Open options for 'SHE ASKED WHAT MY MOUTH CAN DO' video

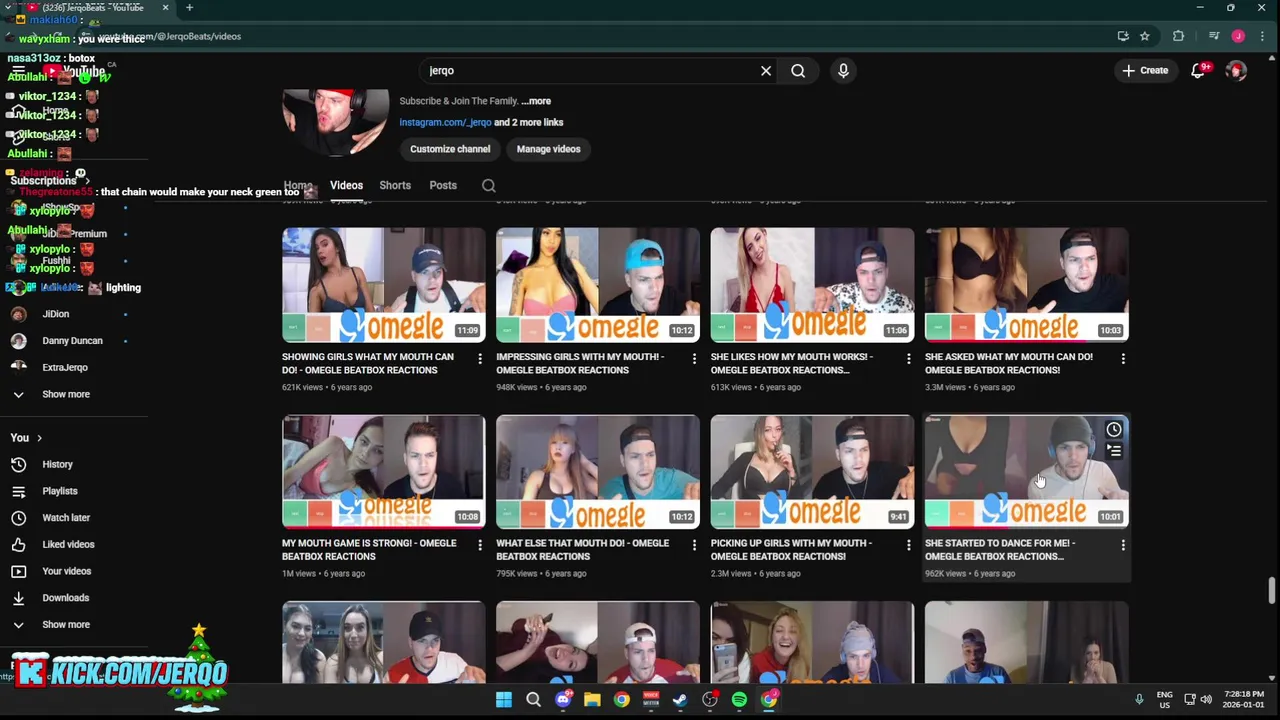[x=1123, y=358]
